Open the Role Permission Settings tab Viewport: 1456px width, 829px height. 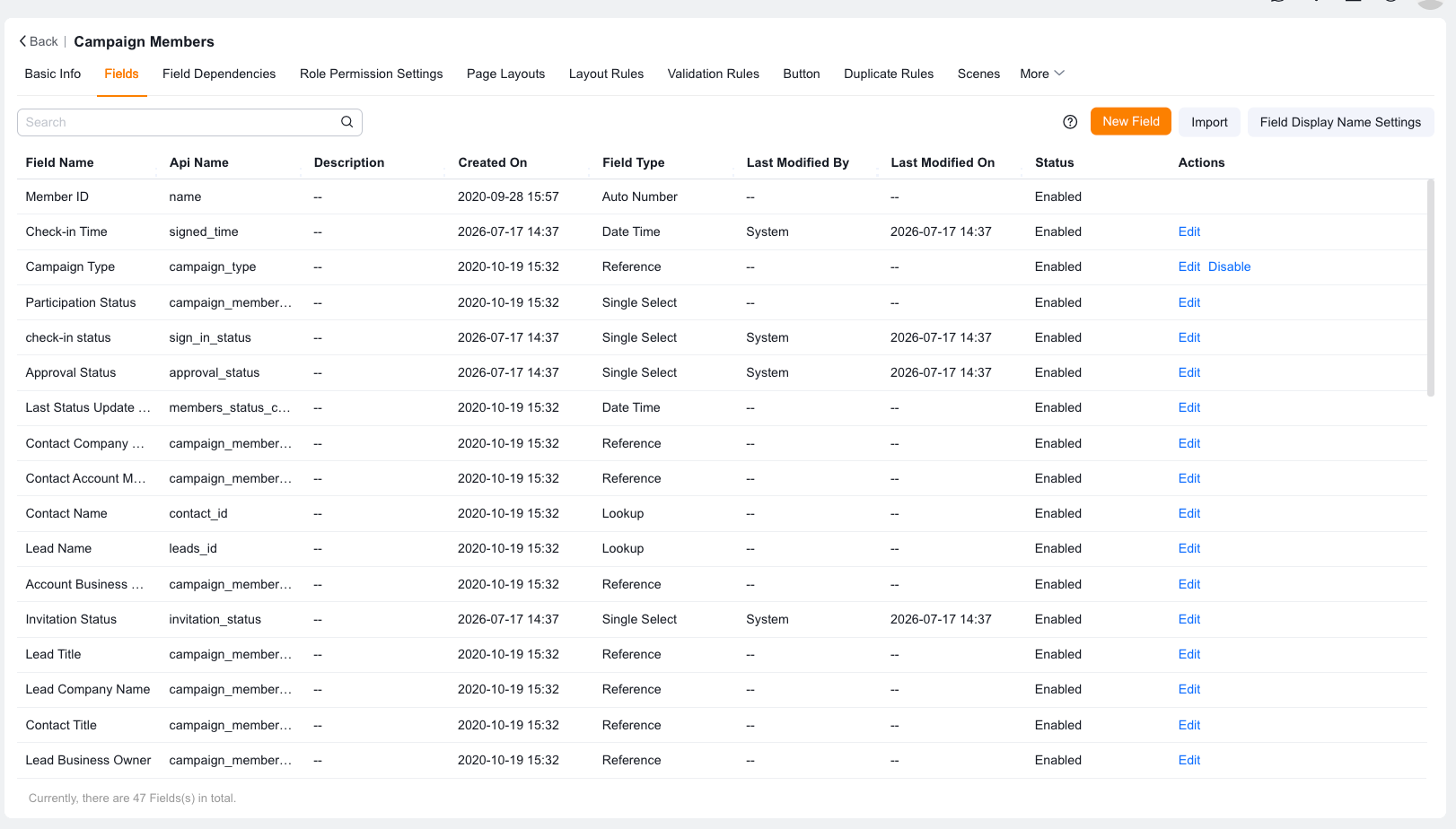371,74
